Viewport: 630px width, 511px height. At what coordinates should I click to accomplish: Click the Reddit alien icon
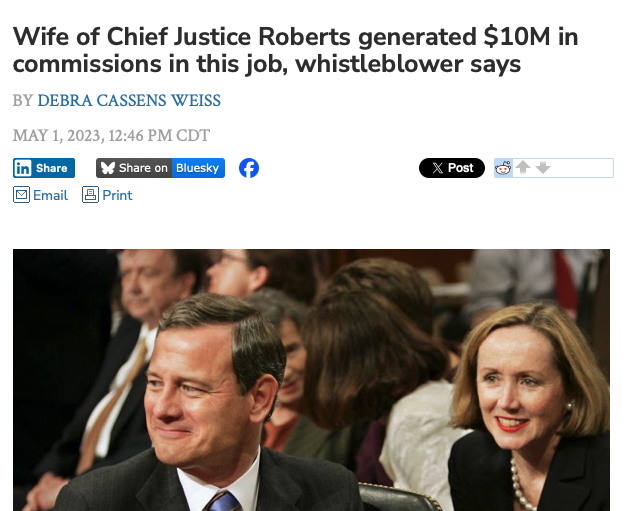(x=503, y=168)
